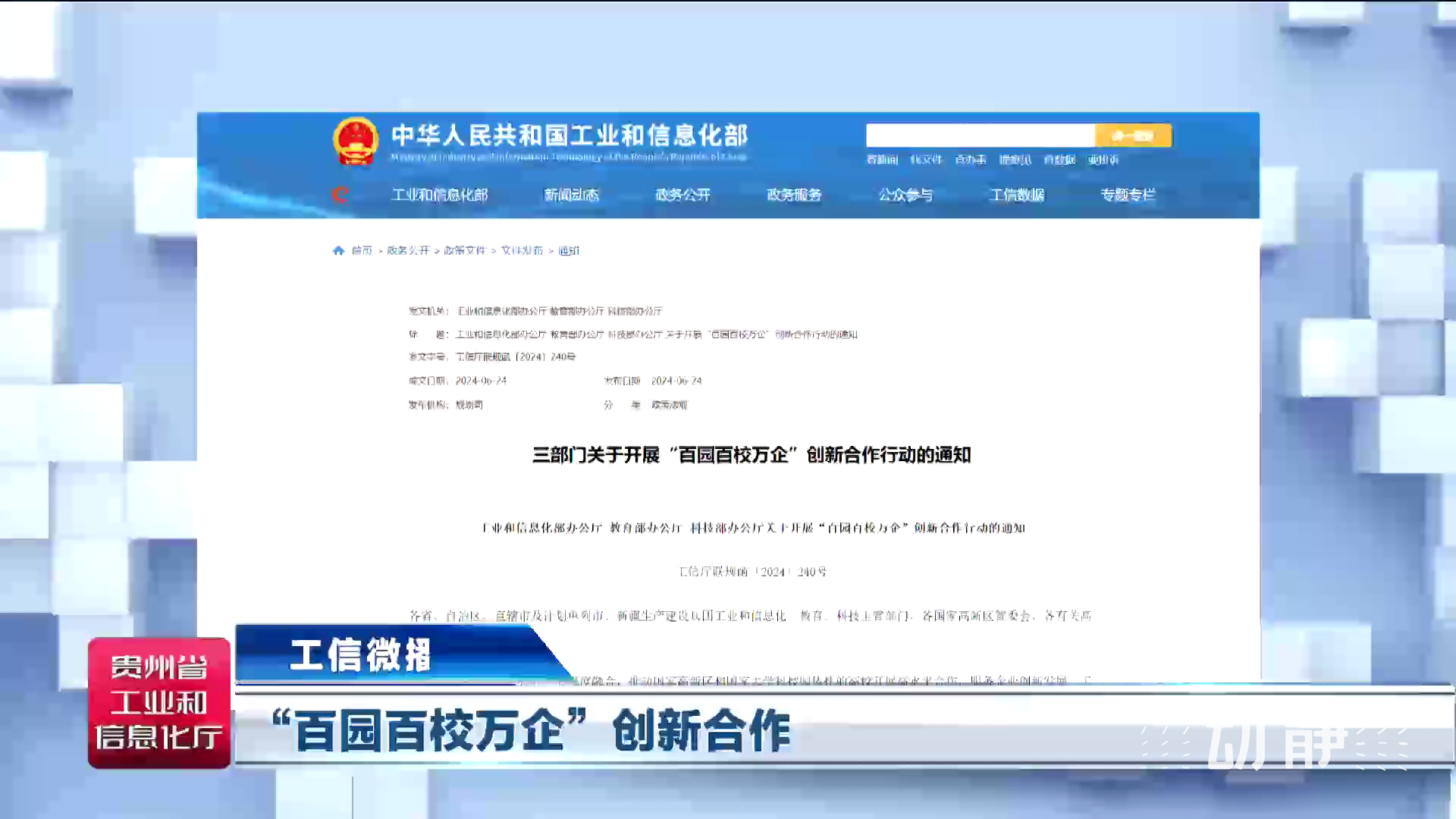
Task: Click 政务公开 breadcrumb link
Action: [408, 250]
